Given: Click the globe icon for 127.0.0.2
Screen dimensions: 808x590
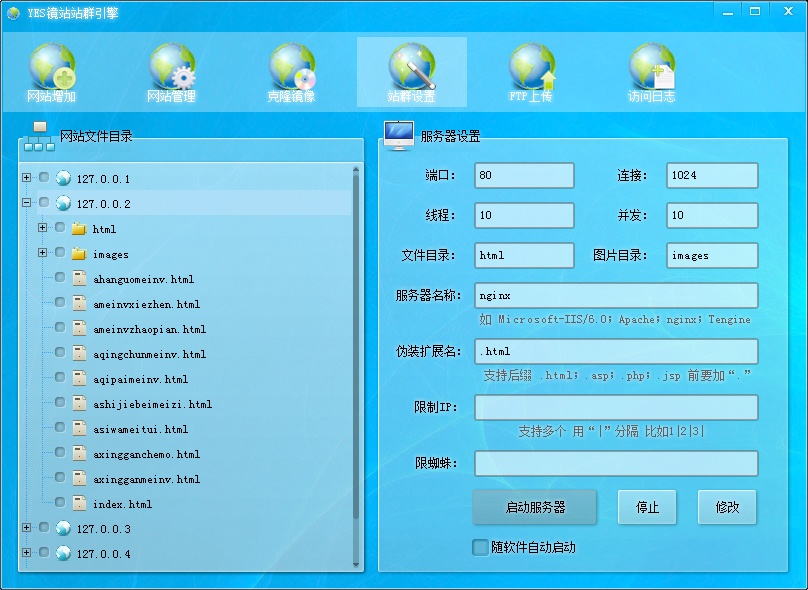Looking at the screenshot, I should click(63, 203).
